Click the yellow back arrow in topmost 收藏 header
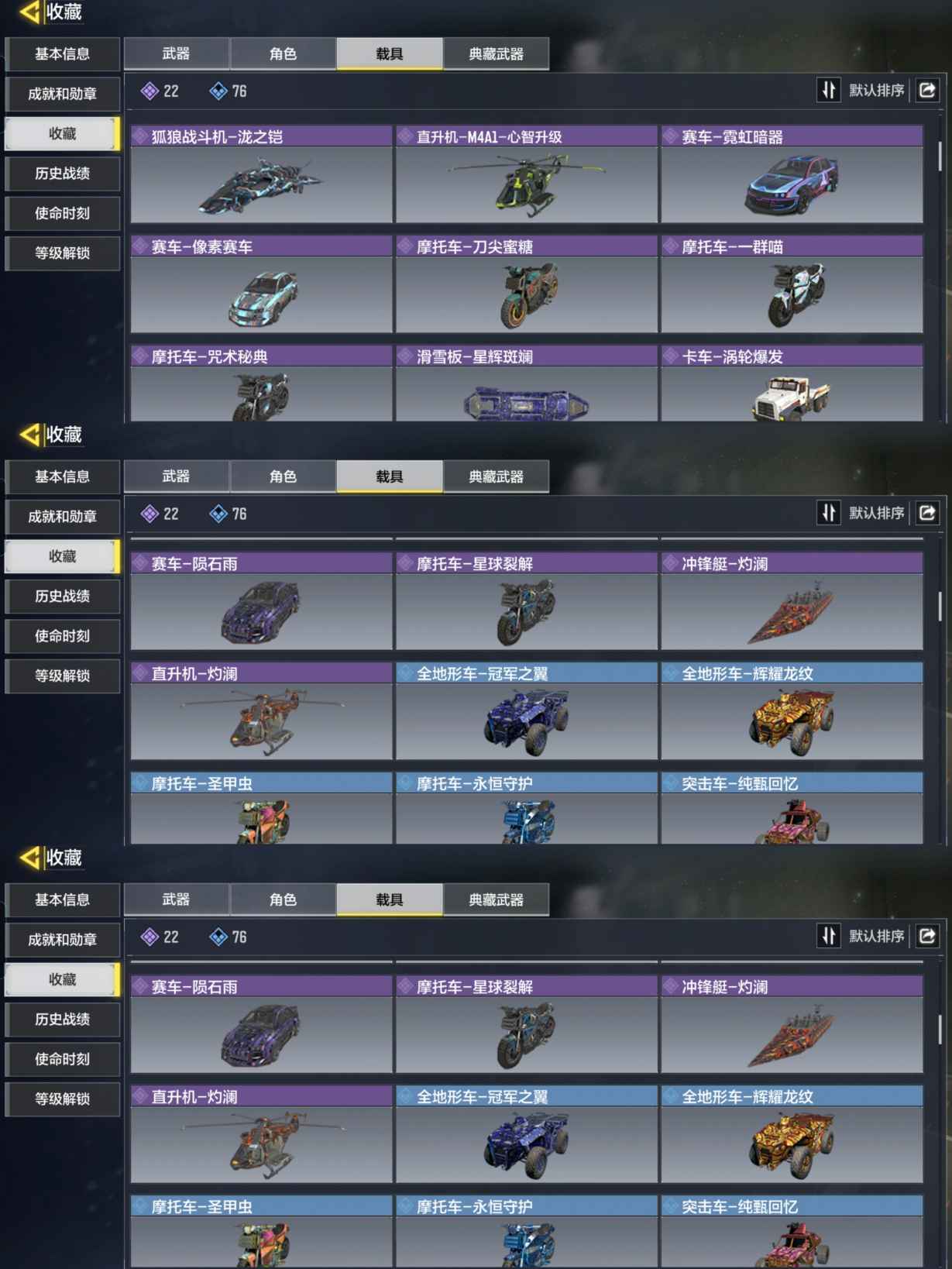 pyautogui.click(x=29, y=12)
